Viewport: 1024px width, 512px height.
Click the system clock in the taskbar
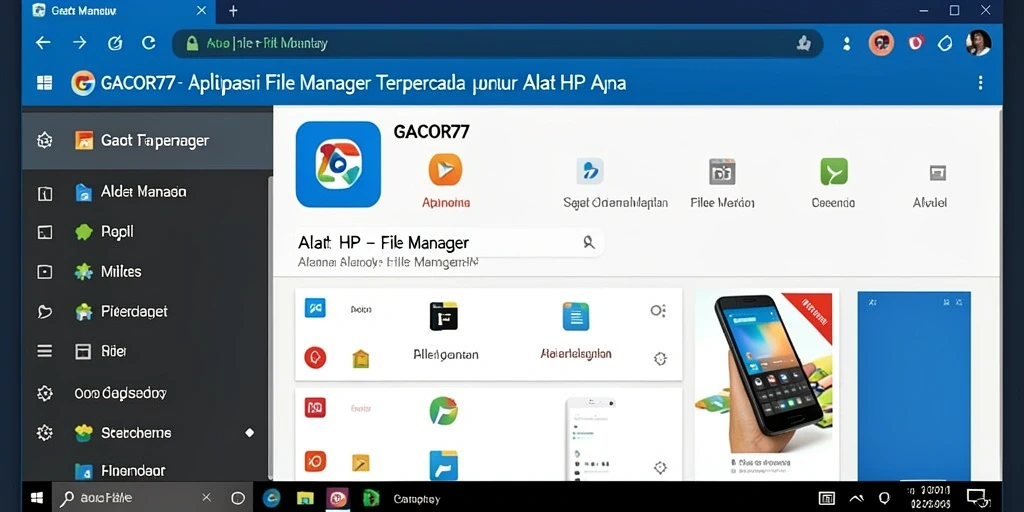(x=931, y=498)
